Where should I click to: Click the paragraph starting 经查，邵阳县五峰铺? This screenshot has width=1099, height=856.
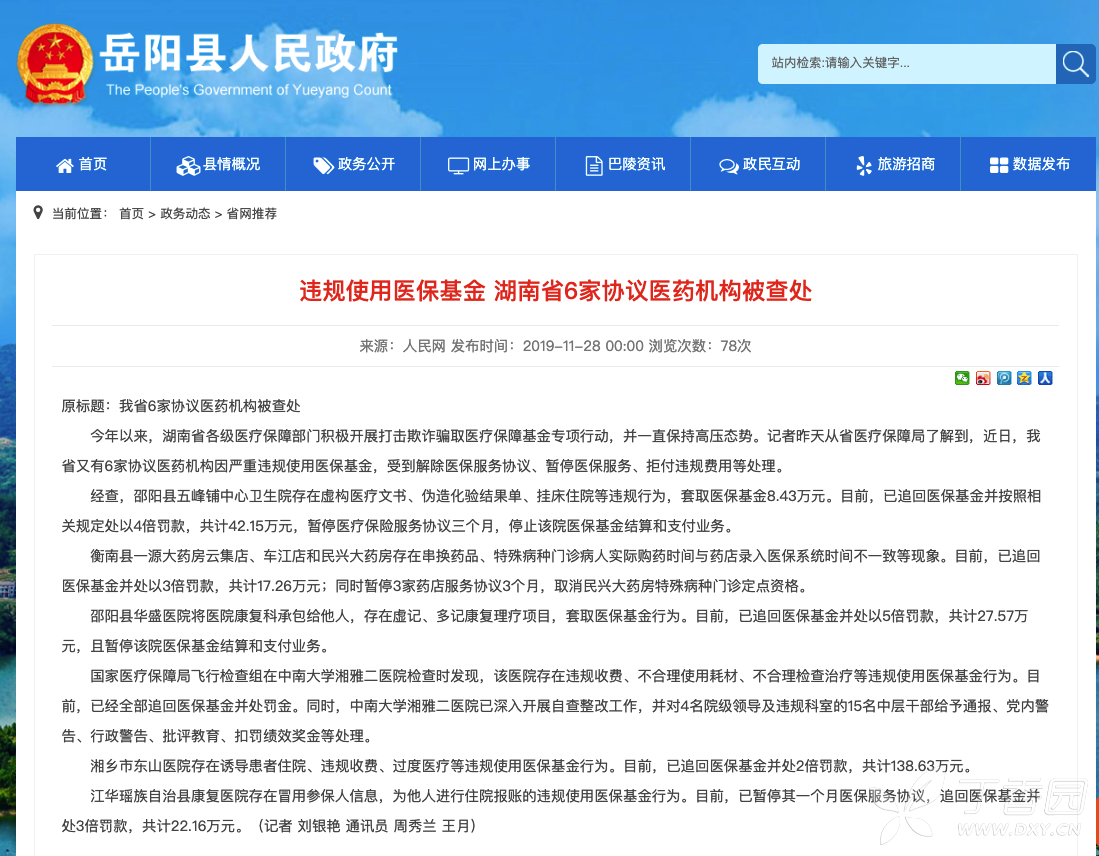pos(551,511)
